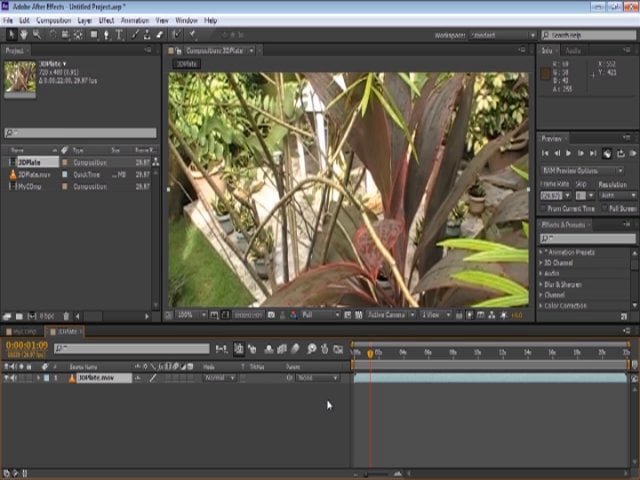Enable the From Current Time checkbox
This screenshot has width=640, height=480.
543,209
